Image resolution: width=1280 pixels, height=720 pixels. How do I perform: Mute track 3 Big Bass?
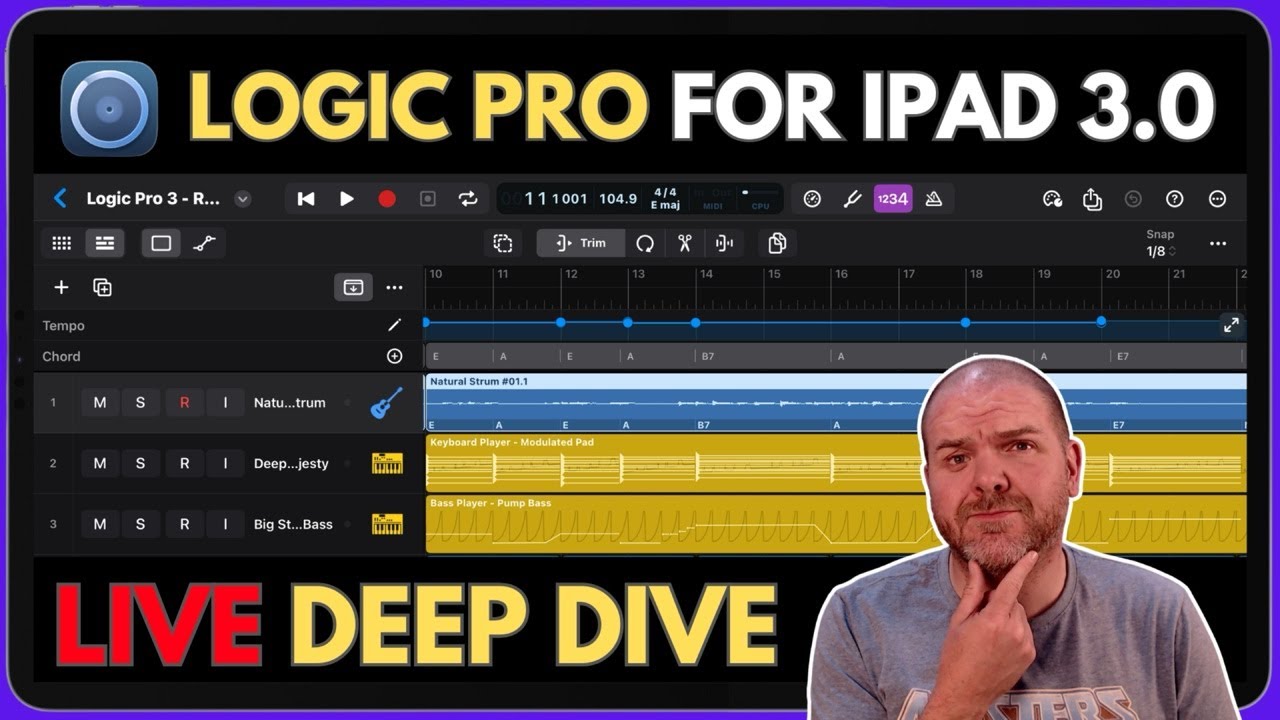pos(100,524)
